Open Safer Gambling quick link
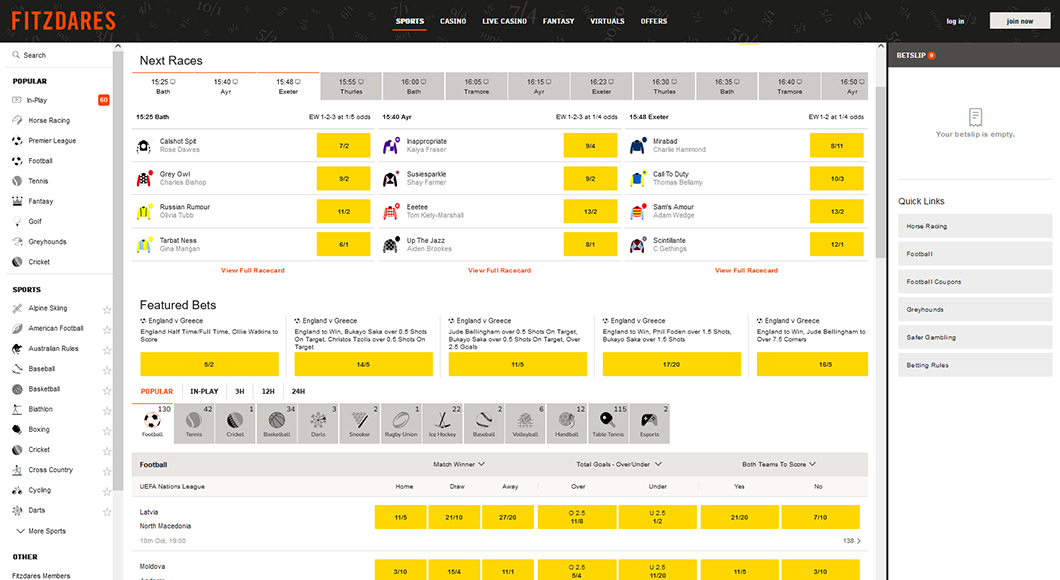The width and height of the screenshot is (1060, 580). [975, 337]
